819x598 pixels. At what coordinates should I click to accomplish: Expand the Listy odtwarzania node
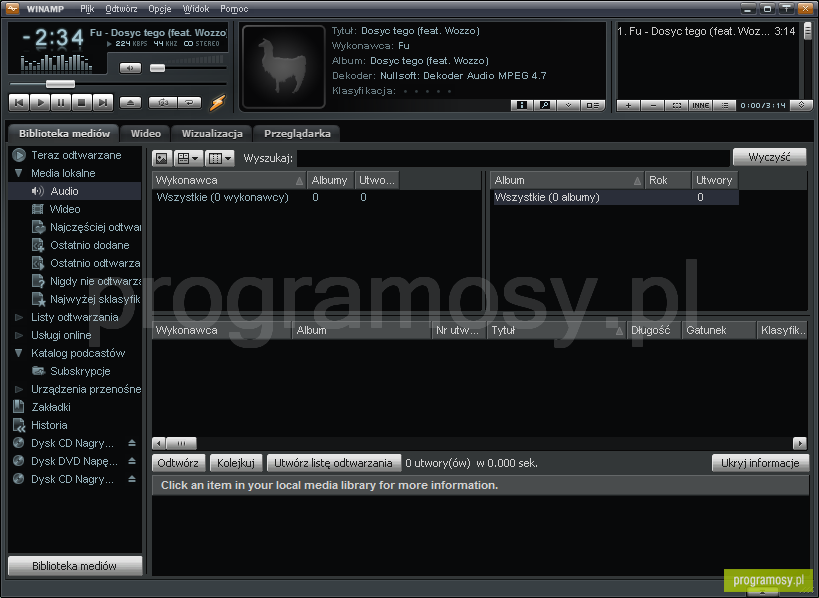[x=19, y=317]
